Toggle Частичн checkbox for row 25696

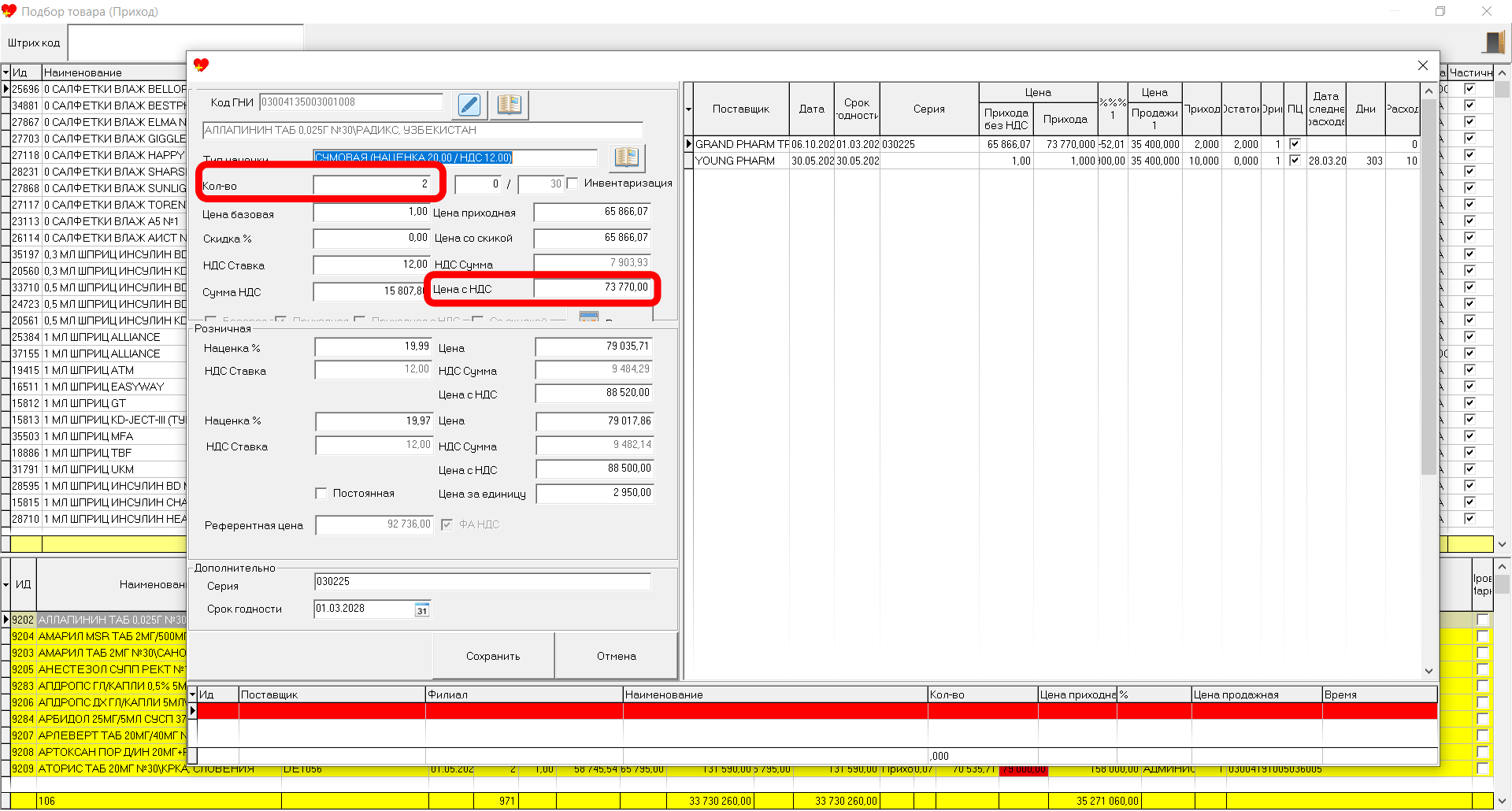1469,89
